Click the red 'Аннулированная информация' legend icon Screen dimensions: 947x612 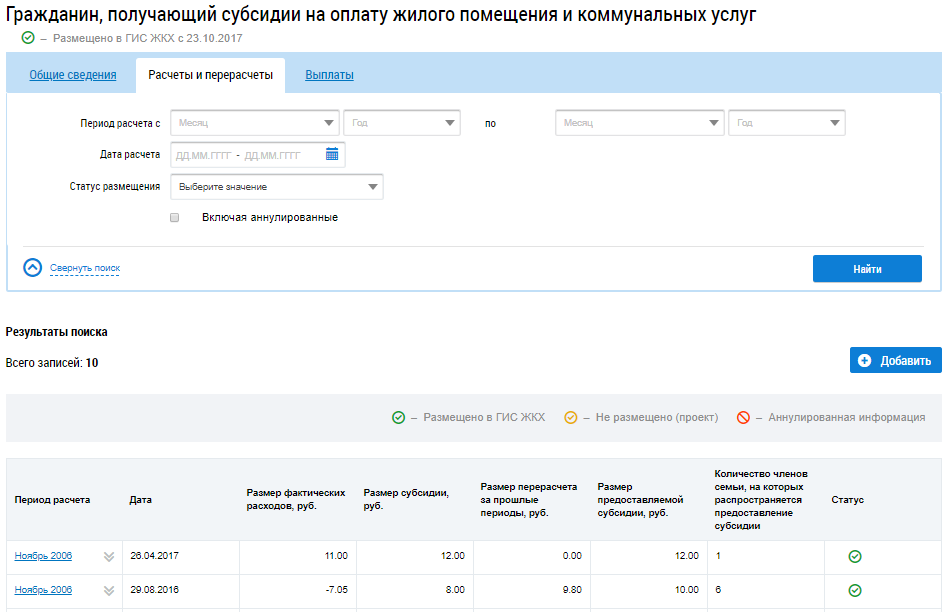743,418
